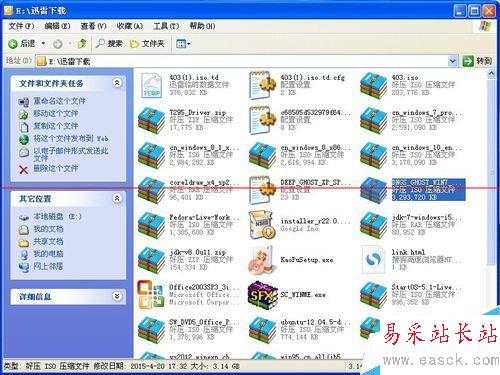Click the Go (转到) button
500x375 pixels.
coord(477,61)
